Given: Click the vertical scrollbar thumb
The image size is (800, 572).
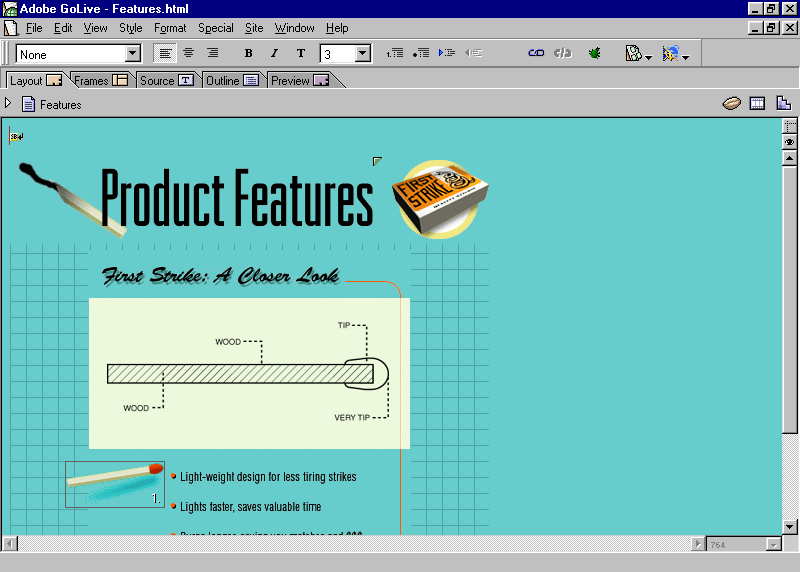Looking at the screenshot, I should [x=790, y=300].
